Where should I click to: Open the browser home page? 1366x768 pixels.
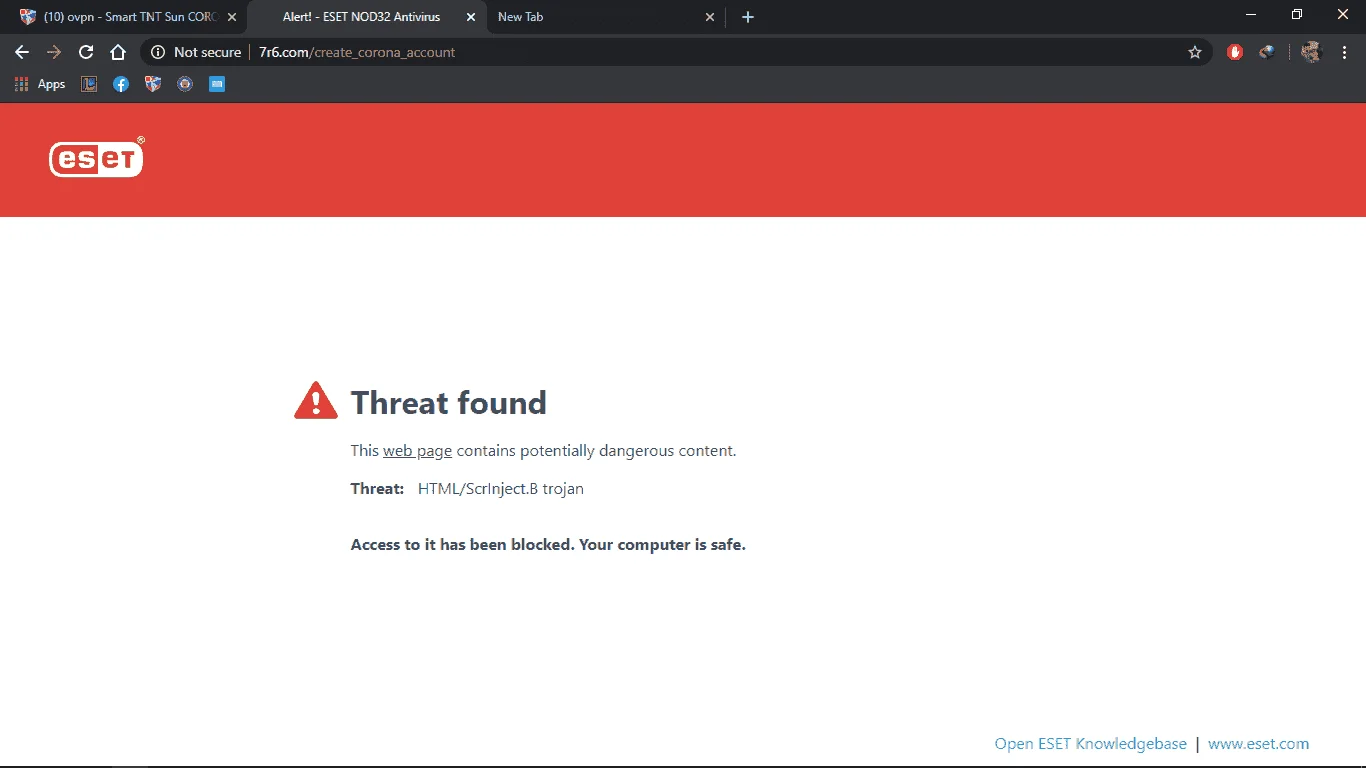pos(118,52)
